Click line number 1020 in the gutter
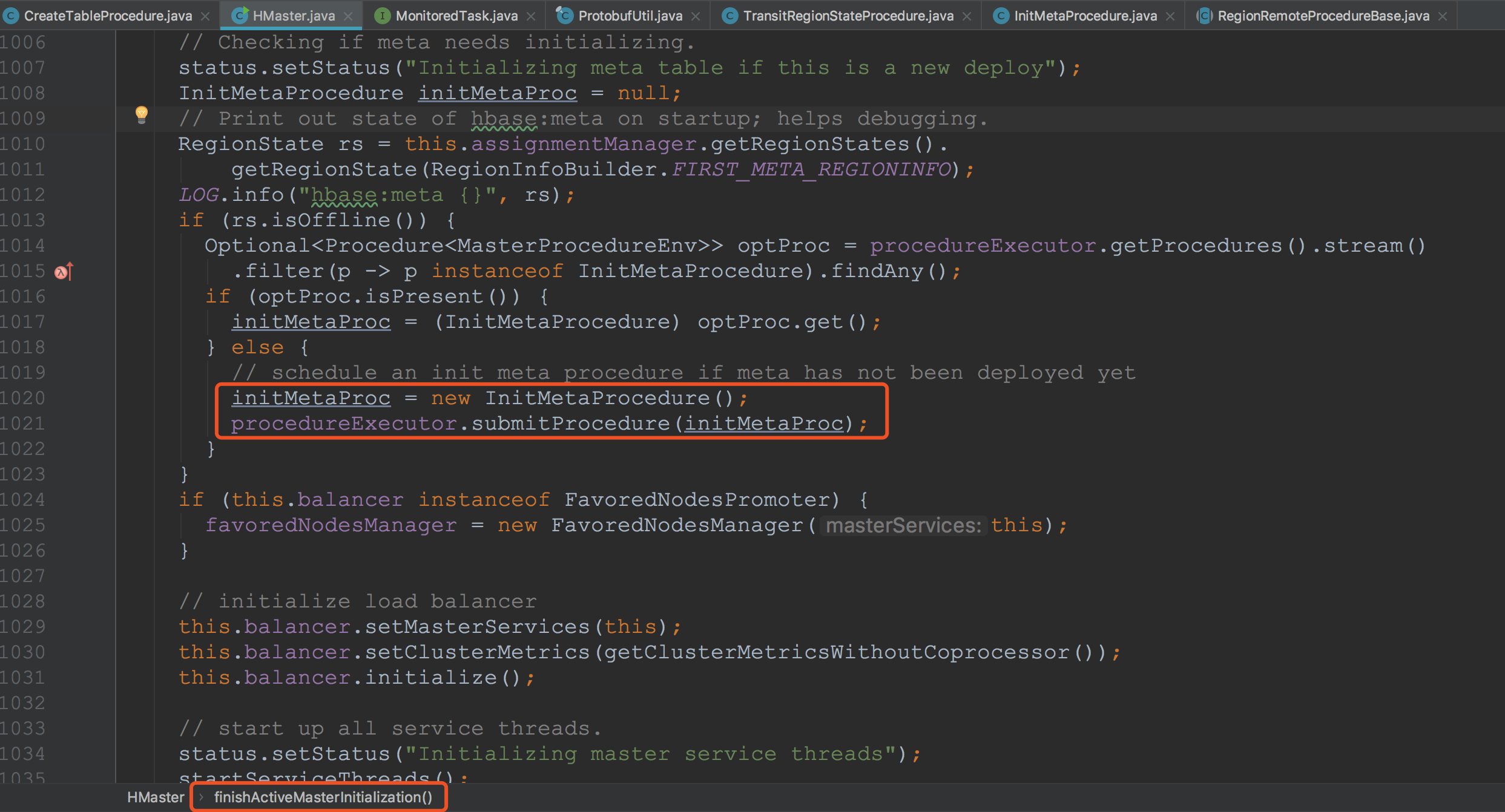Image resolution: width=1505 pixels, height=812 pixels. tap(23, 398)
